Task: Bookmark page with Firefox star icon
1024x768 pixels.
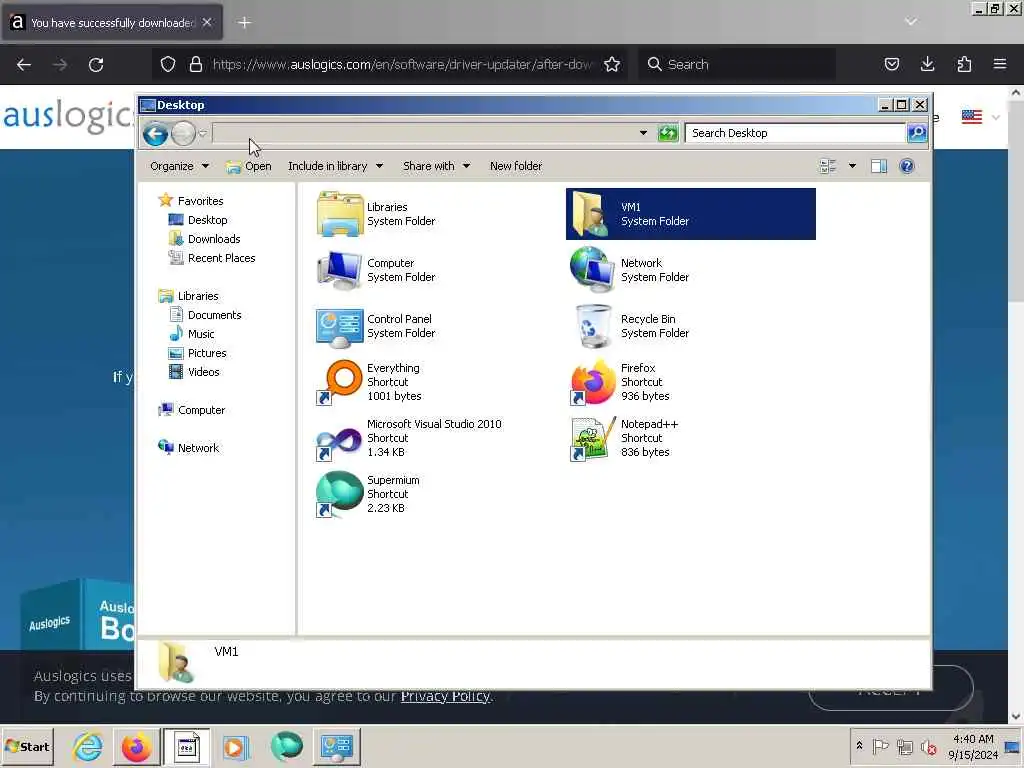Action: click(x=612, y=64)
